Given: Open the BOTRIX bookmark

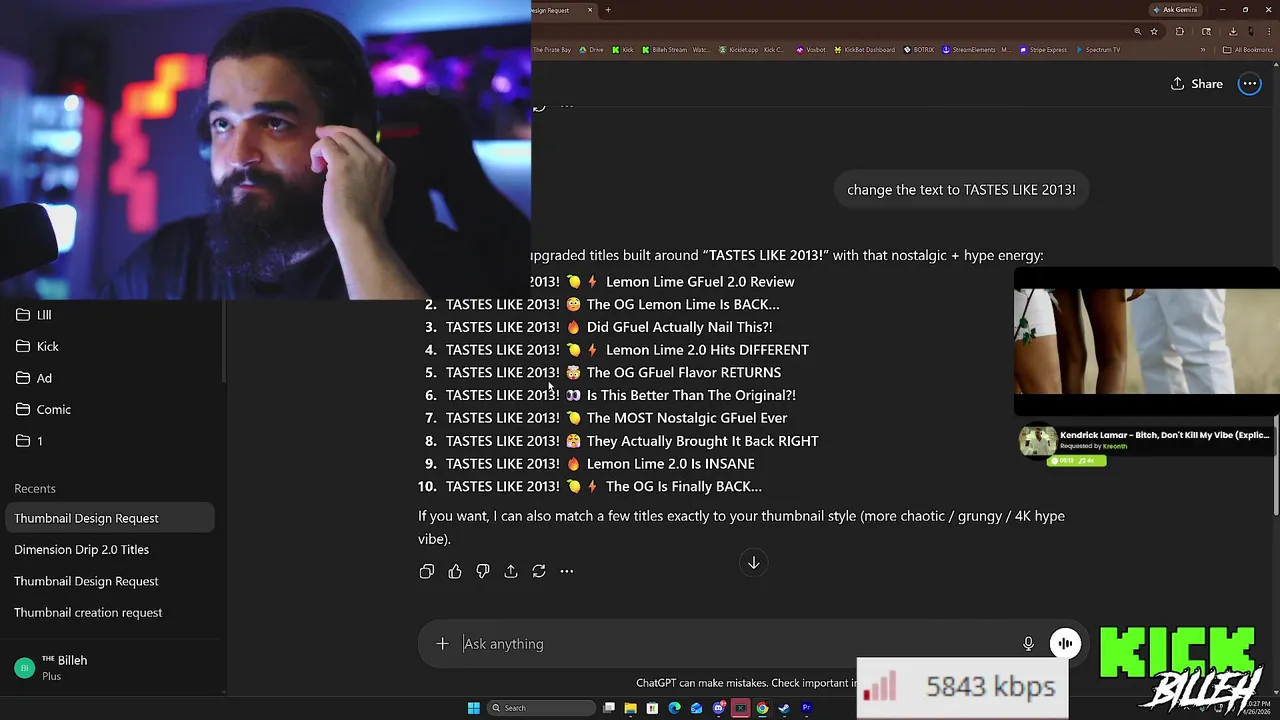Looking at the screenshot, I should 920,50.
